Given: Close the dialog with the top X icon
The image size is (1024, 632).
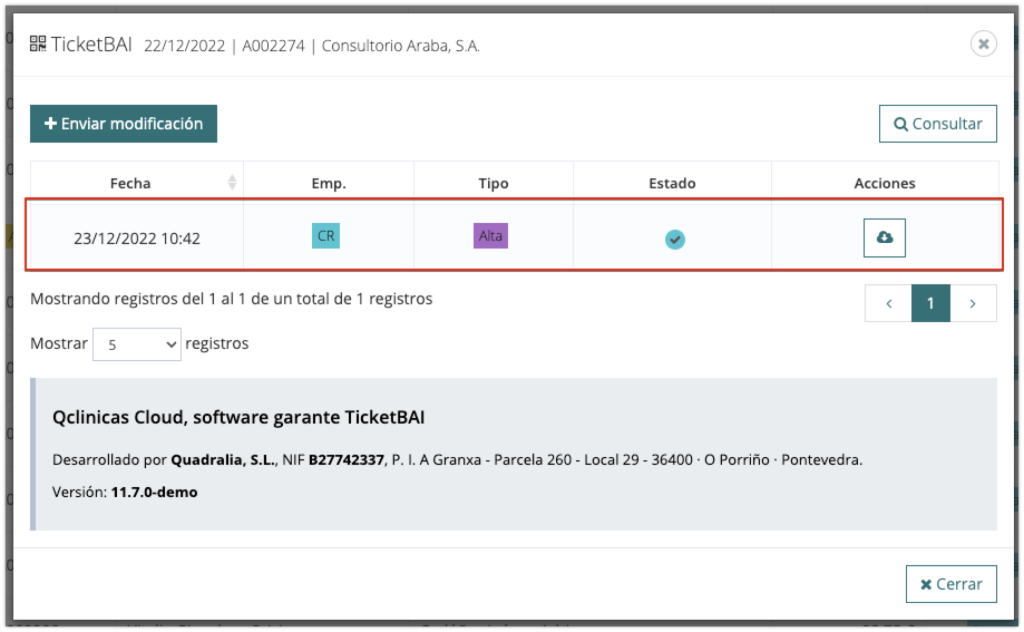Looking at the screenshot, I should coord(983,44).
